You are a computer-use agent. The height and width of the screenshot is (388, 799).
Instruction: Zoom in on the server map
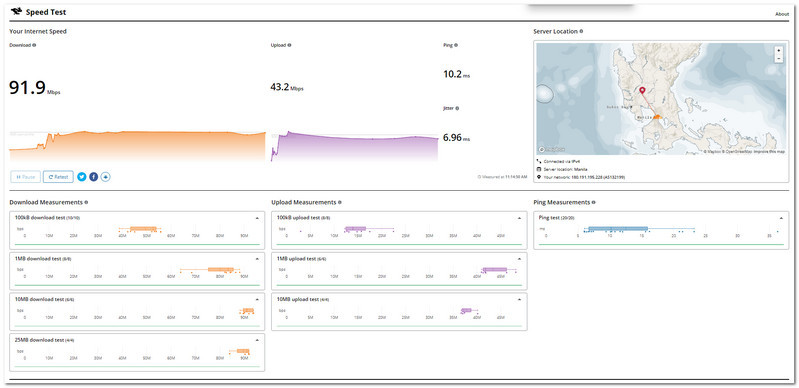[x=778, y=50]
